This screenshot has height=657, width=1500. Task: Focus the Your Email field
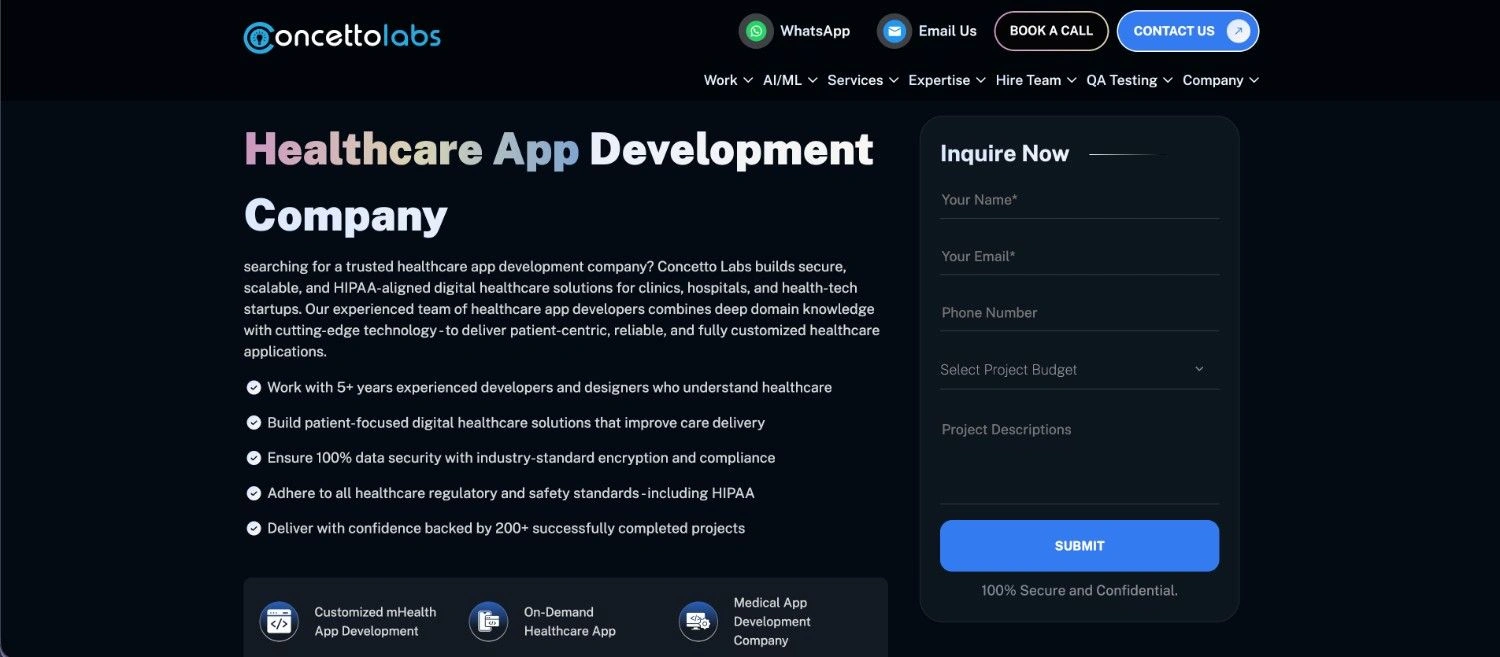point(1079,256)
